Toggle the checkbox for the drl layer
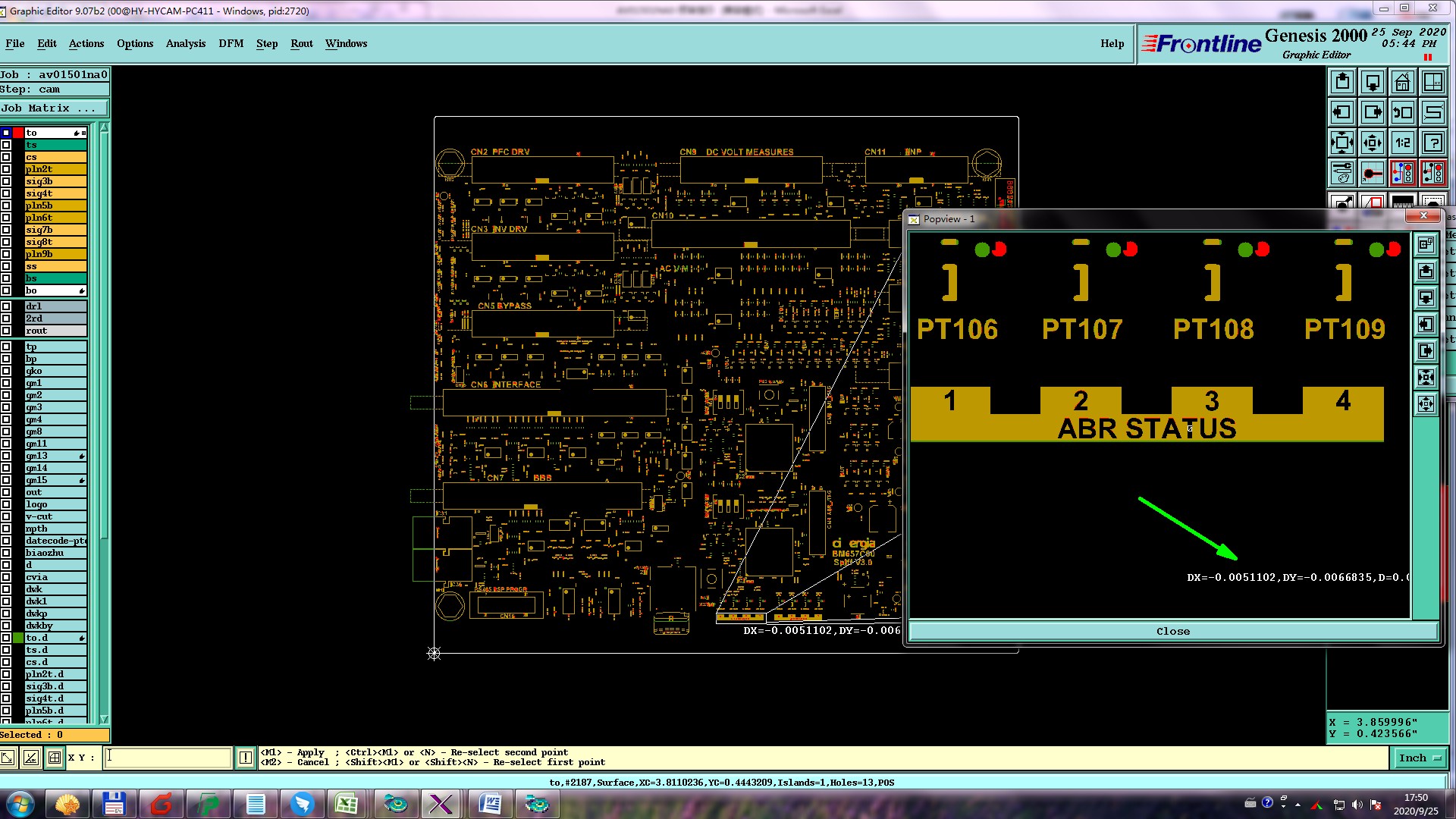 [6, 306]
